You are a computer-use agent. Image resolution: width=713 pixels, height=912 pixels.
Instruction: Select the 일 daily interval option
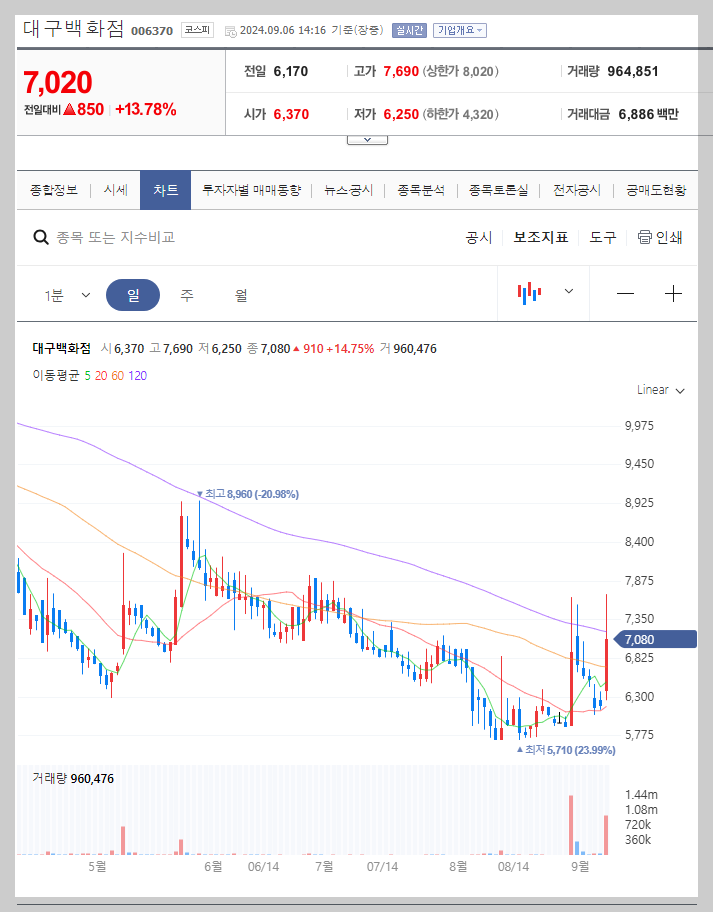point(133,294)
